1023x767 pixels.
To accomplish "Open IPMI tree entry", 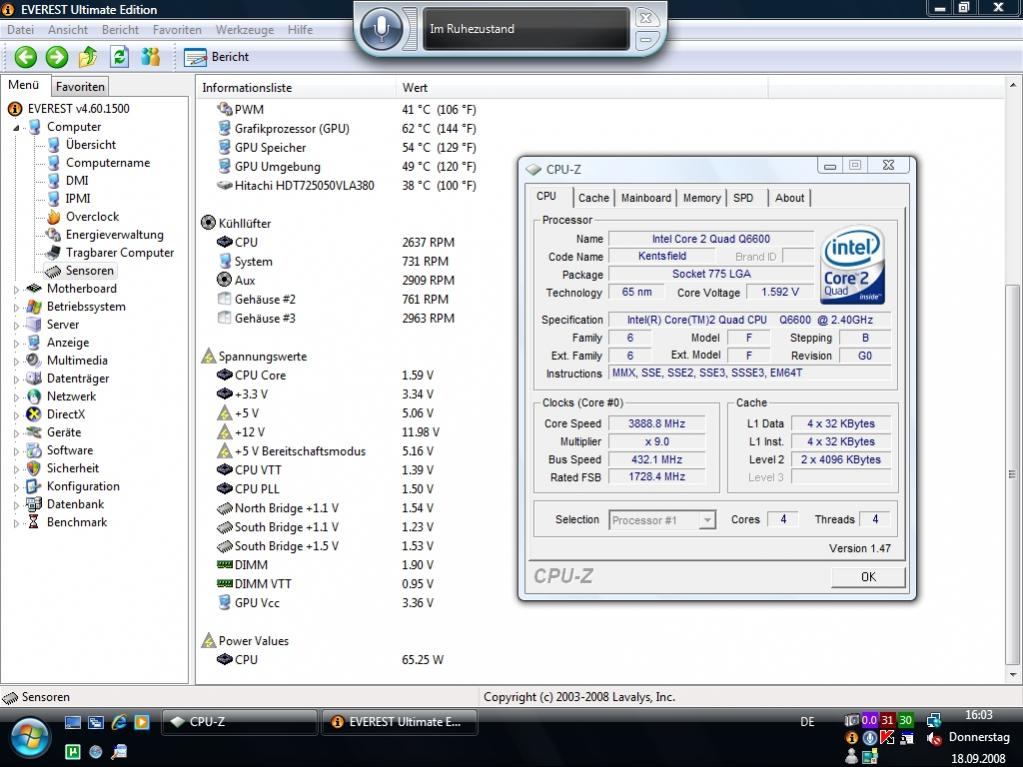I will pyautogui.click(x=78, y=198).
